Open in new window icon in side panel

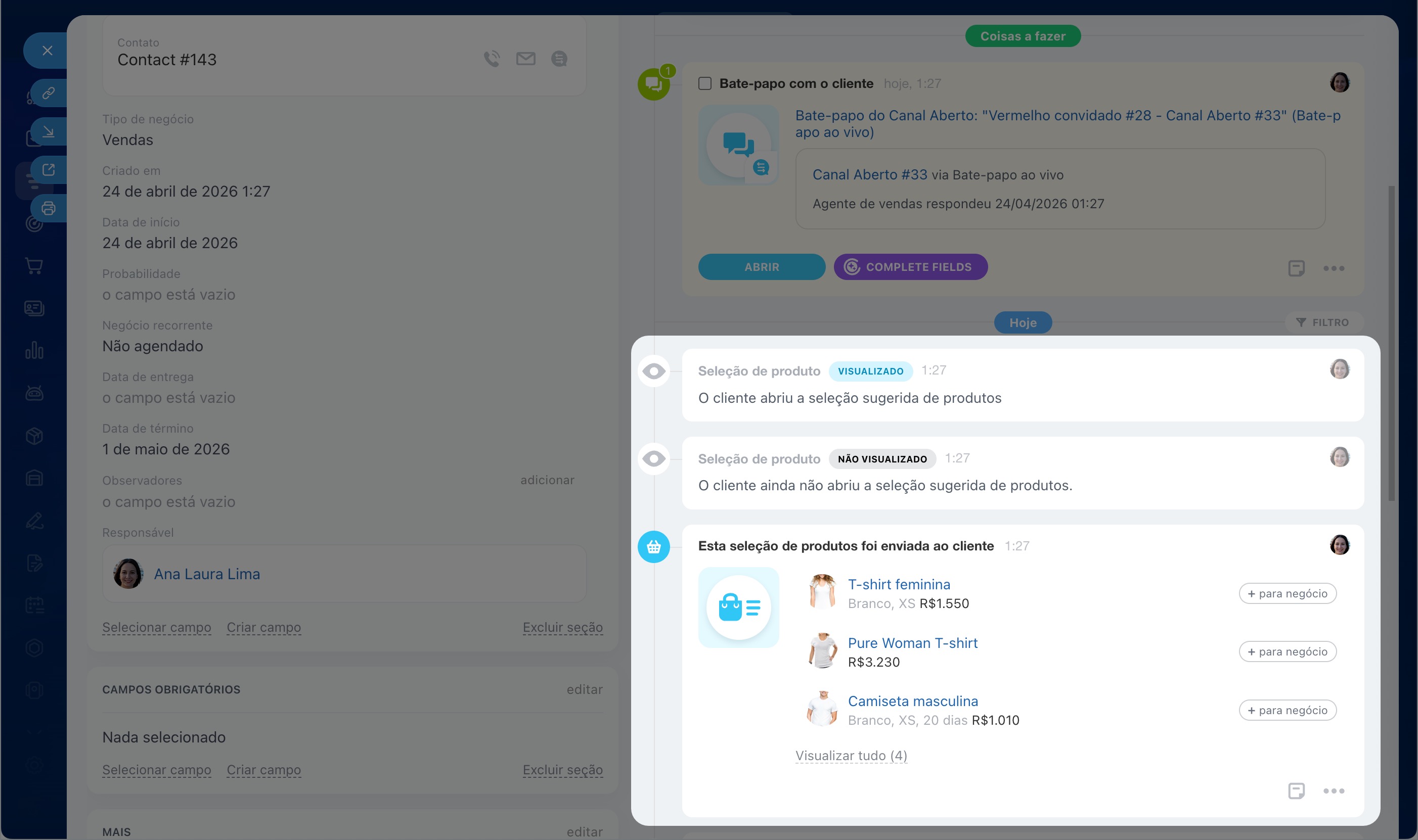49,170
